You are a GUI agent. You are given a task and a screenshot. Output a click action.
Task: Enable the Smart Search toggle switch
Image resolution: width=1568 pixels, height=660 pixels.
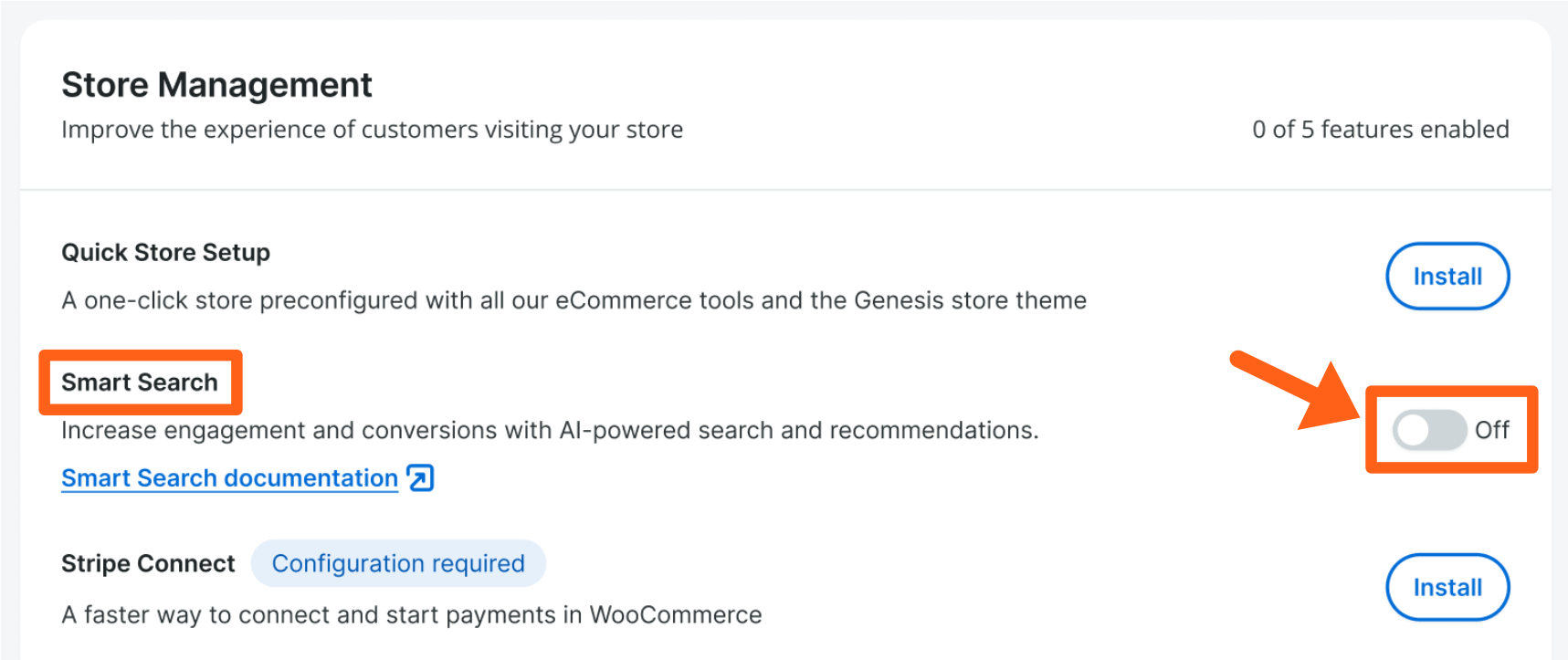(1429, 430)
